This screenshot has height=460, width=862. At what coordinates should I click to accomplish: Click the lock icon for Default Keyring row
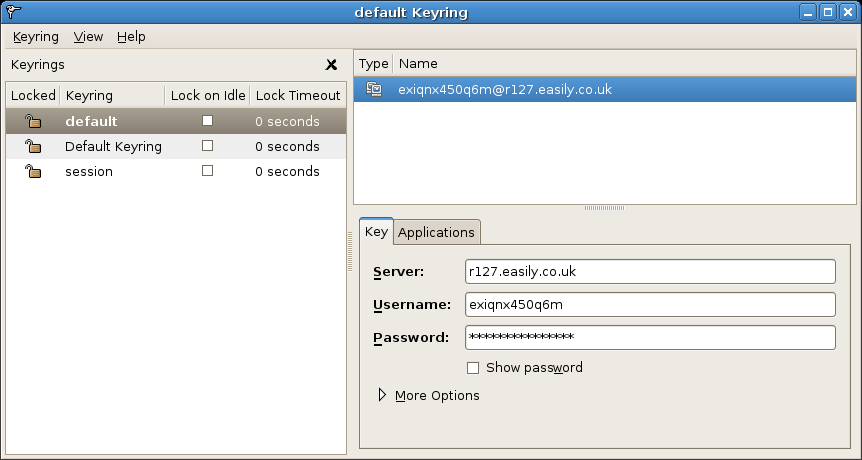point(33,146)
